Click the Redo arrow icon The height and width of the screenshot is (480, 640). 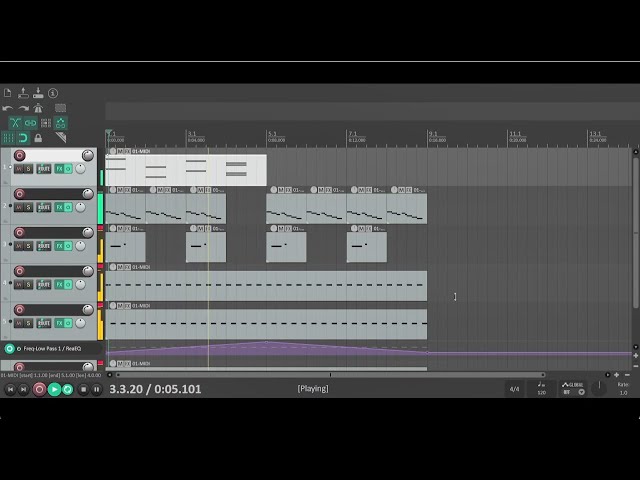23,108
